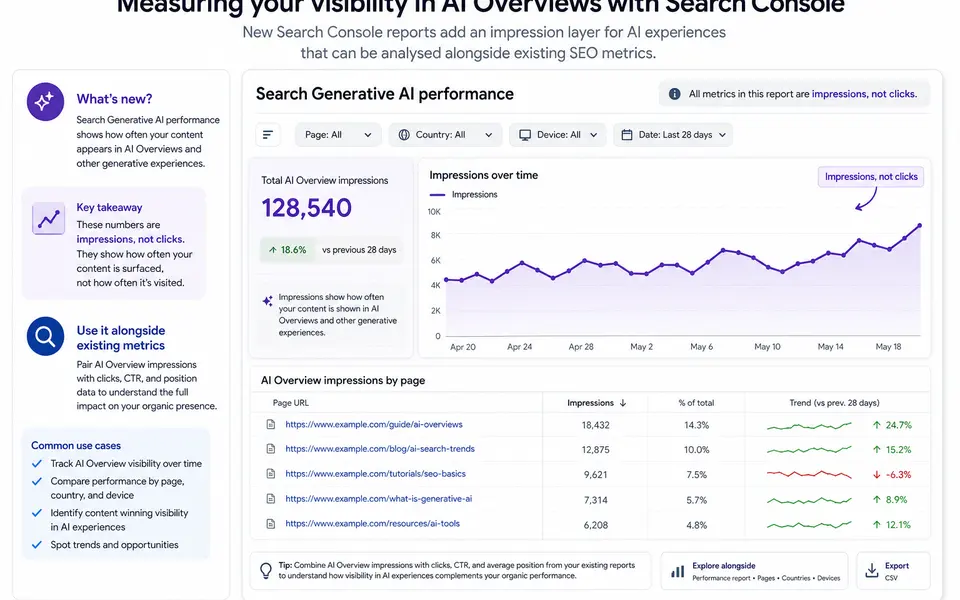This screenshot has width=960, height=600.
Task: Click the Page URL column header
Action: pyautogui.click(x=291, y=403)
